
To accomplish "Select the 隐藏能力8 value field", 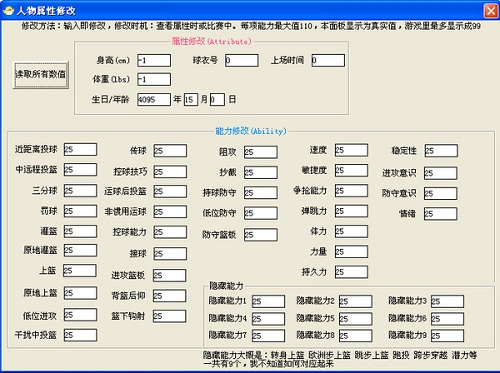I will pyautogui.click(x=355, y=336).
